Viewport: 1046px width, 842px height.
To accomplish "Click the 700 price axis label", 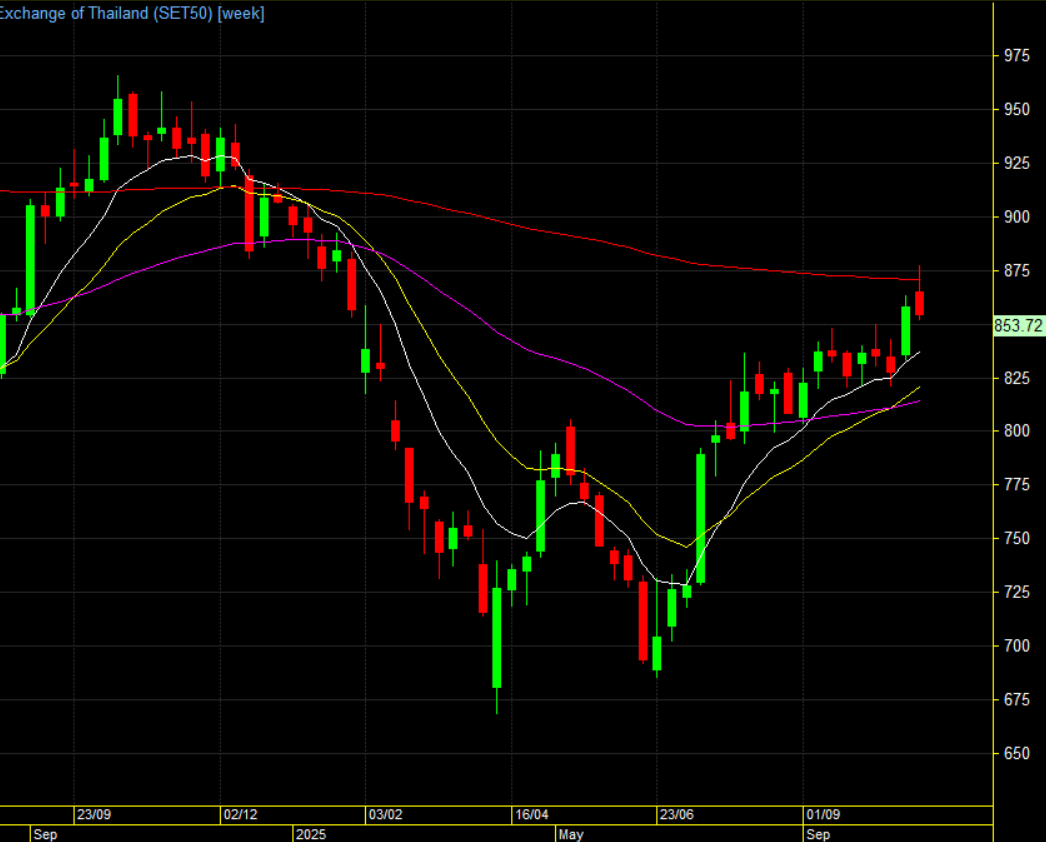I will (1017, 646).
